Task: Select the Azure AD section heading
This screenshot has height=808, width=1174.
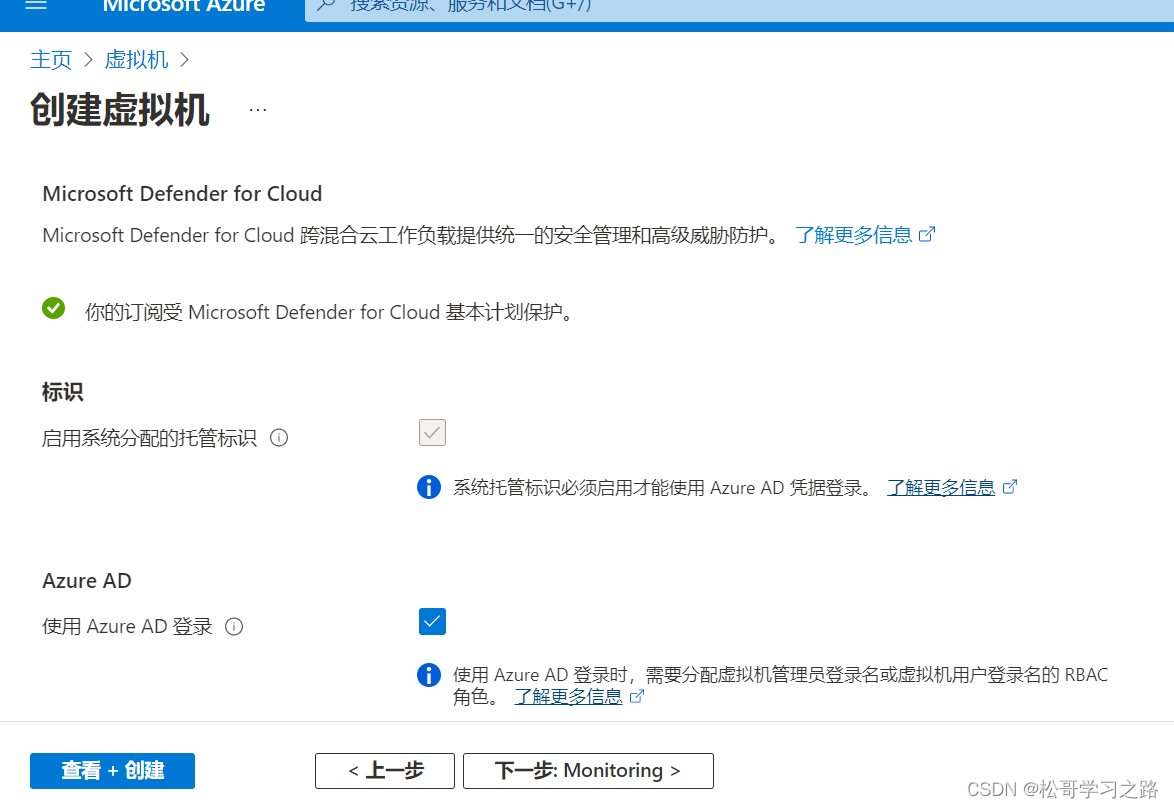Action: (87, 580)
